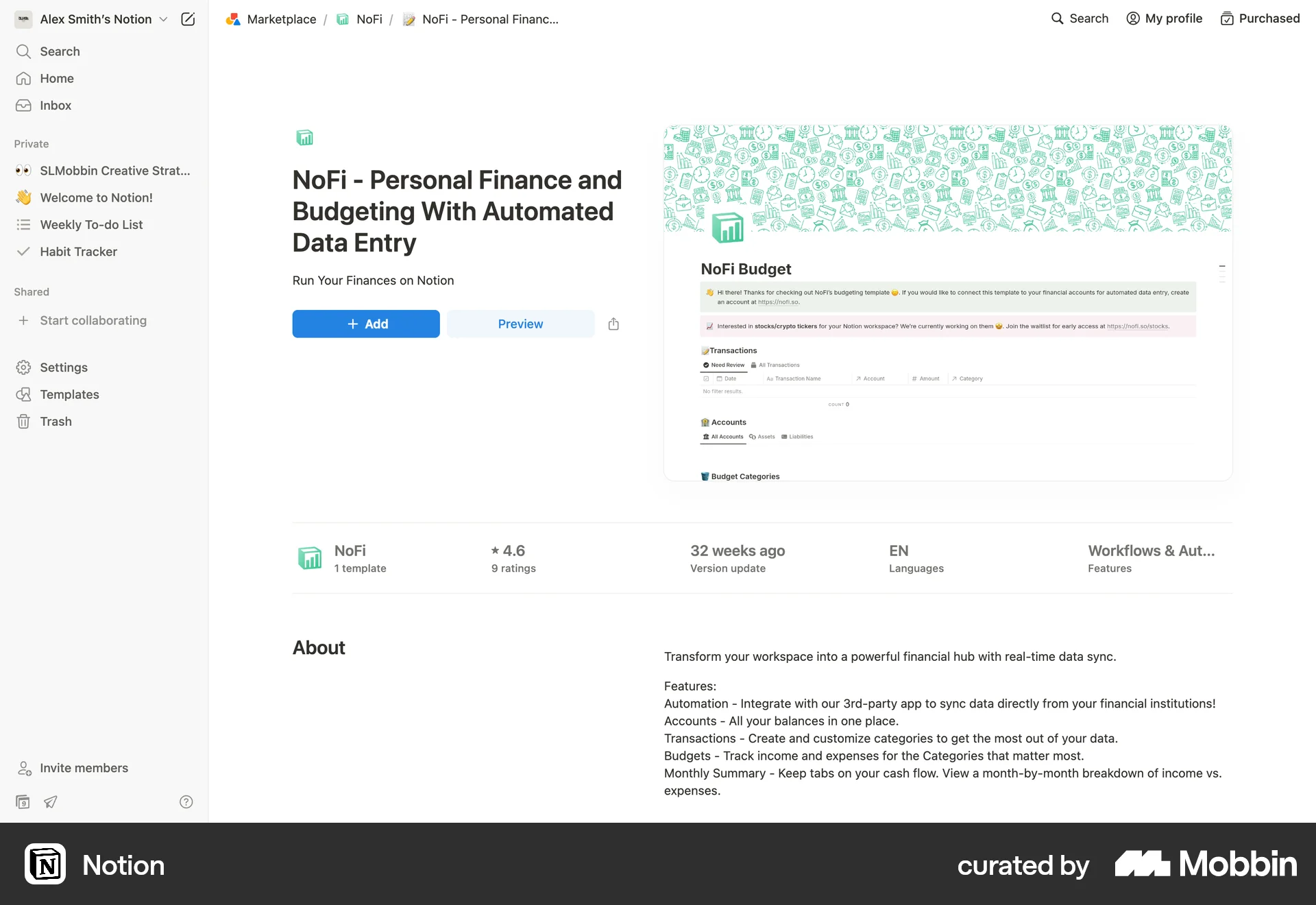Click the new page compose icon
Screen dimensions: 1316x905
pos(188,19)
